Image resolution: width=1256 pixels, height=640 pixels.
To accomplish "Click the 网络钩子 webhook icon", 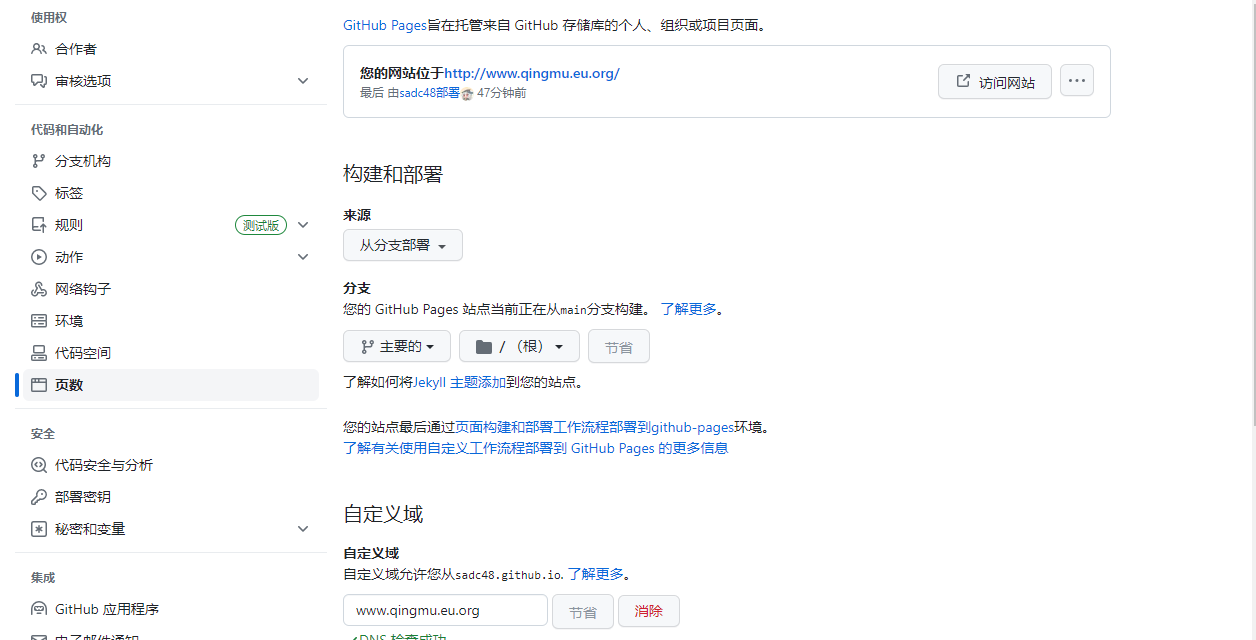I will (39, 289).
